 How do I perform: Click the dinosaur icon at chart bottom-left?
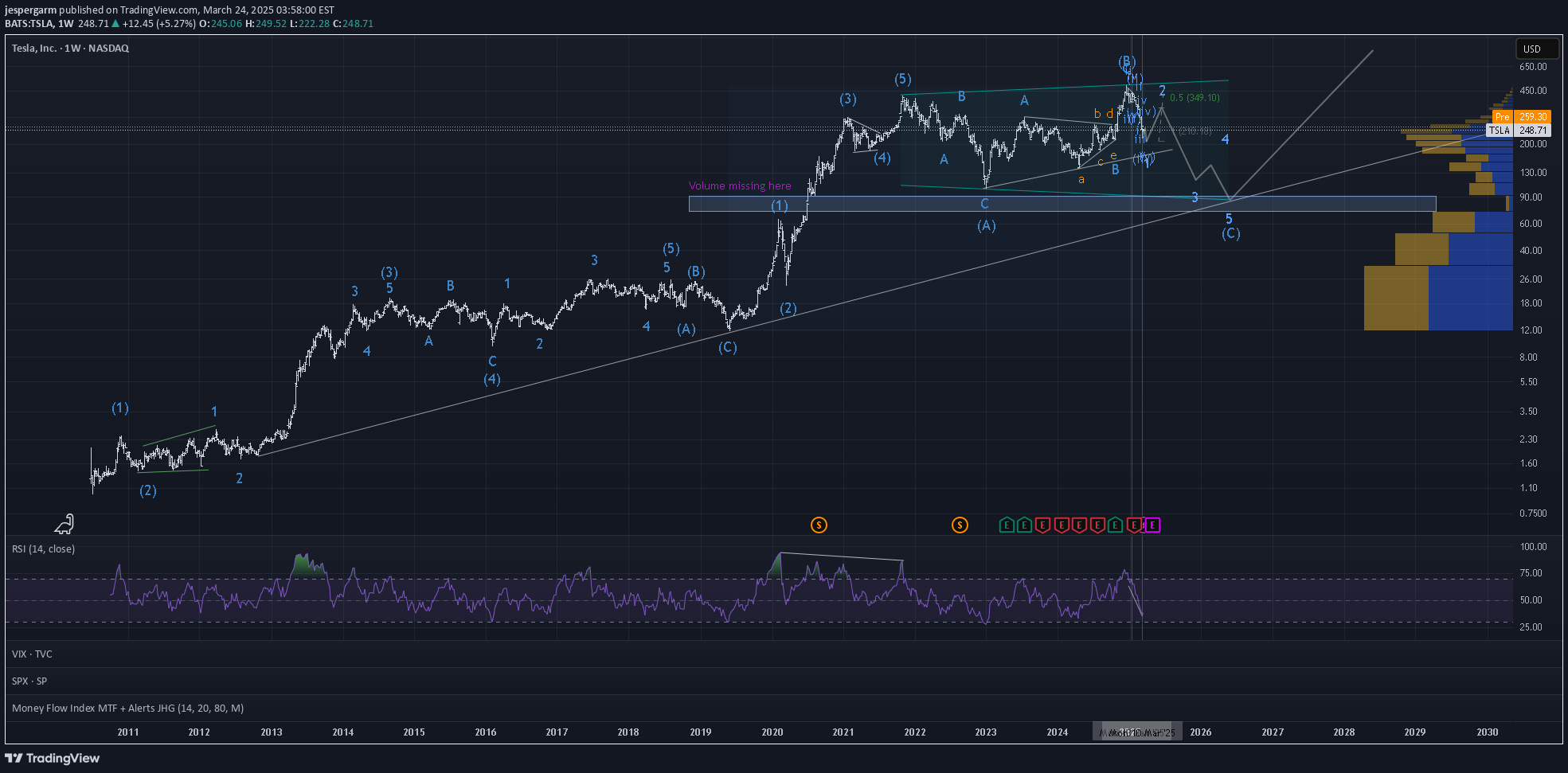coord(65,524)
